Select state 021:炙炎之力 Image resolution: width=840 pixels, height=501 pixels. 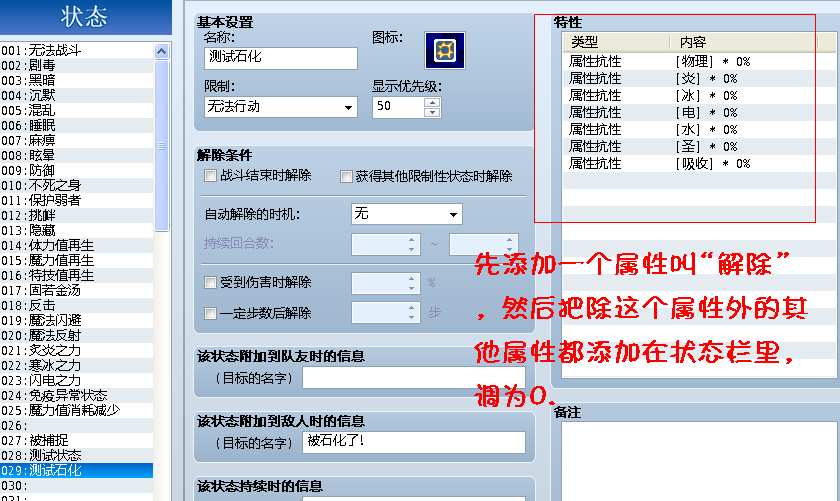point(77,350)
